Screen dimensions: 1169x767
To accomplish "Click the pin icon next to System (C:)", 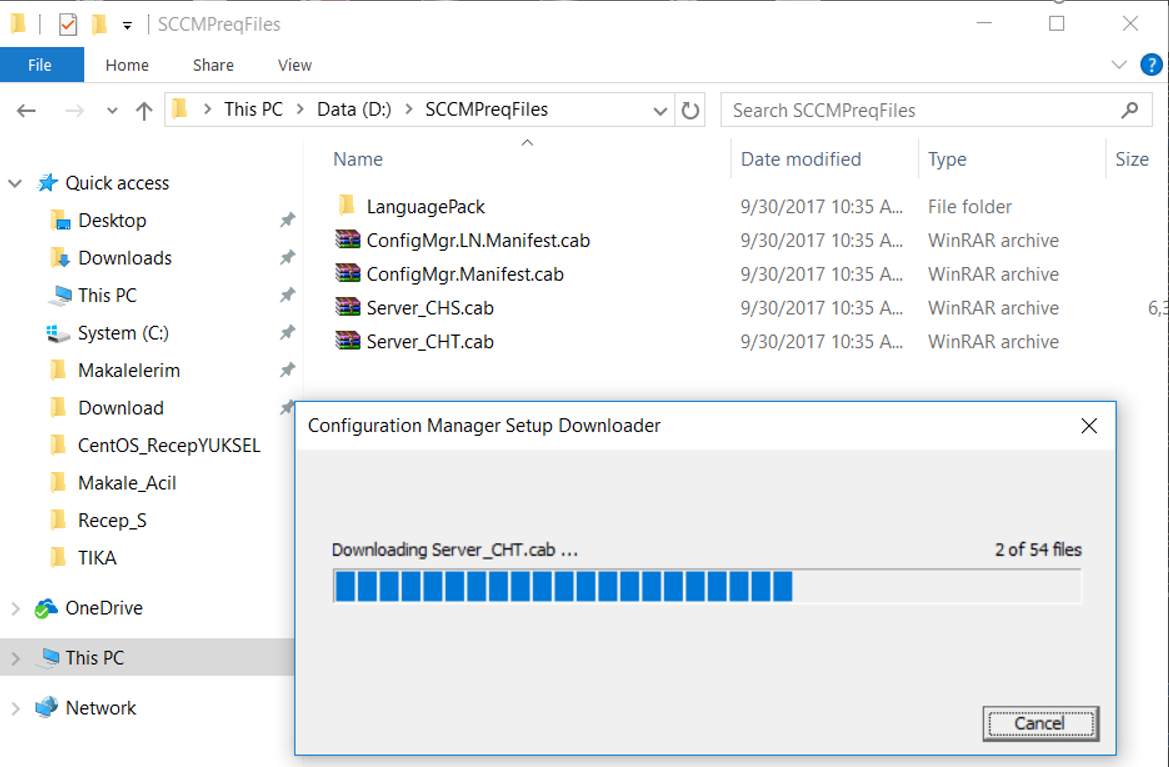I will 287,332.
